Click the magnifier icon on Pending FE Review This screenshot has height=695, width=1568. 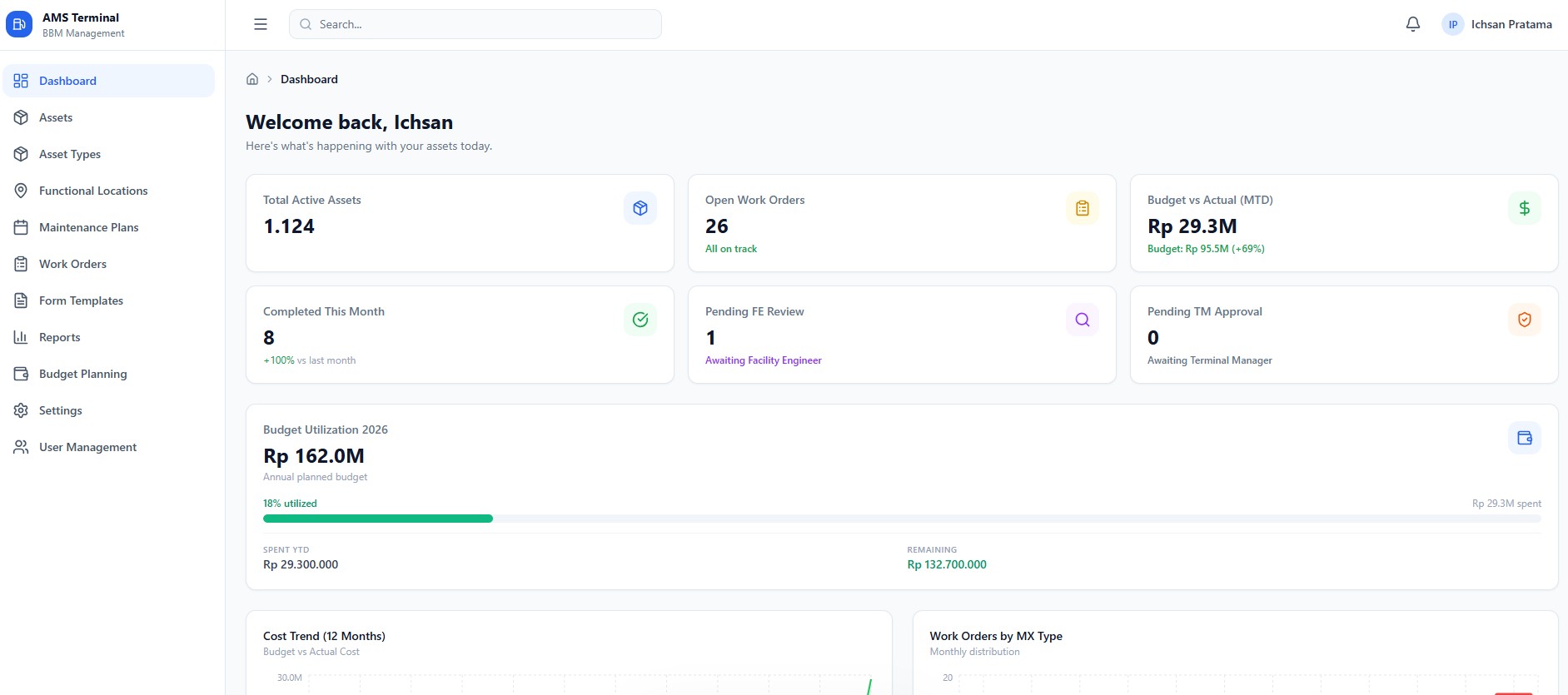tap(1082, 320)
